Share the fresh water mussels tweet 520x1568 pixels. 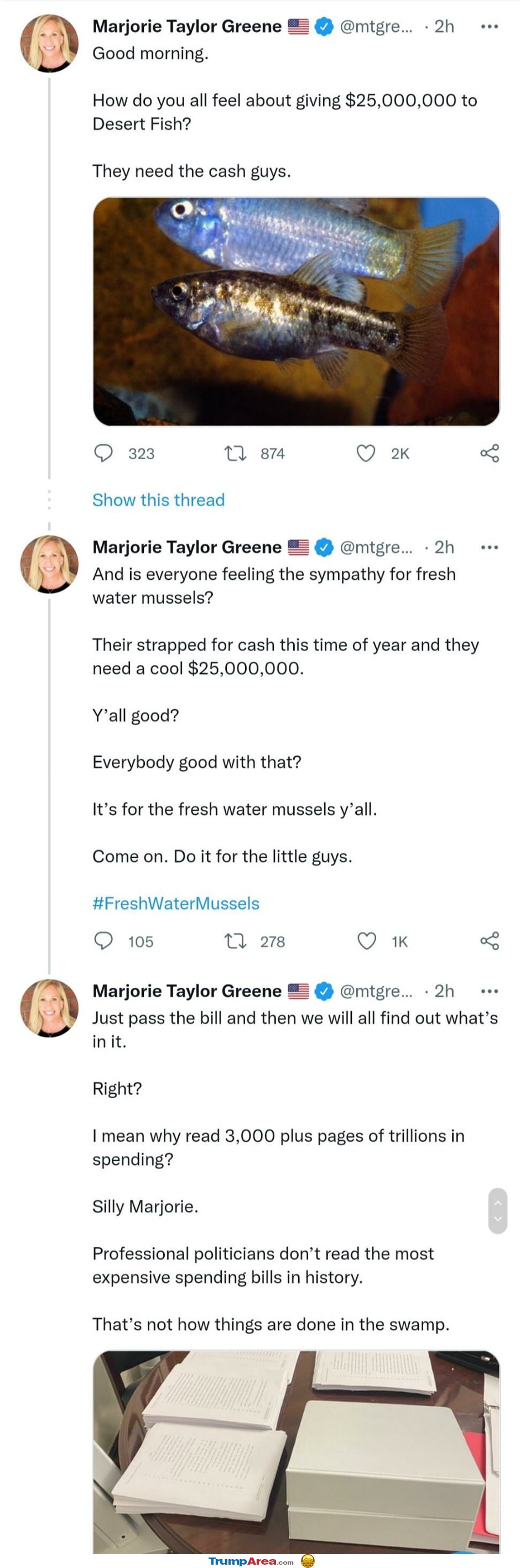point(490,941)
